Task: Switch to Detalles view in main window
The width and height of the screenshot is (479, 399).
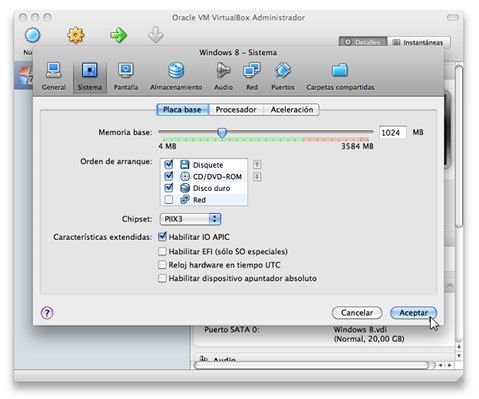Action: point(363,42)
